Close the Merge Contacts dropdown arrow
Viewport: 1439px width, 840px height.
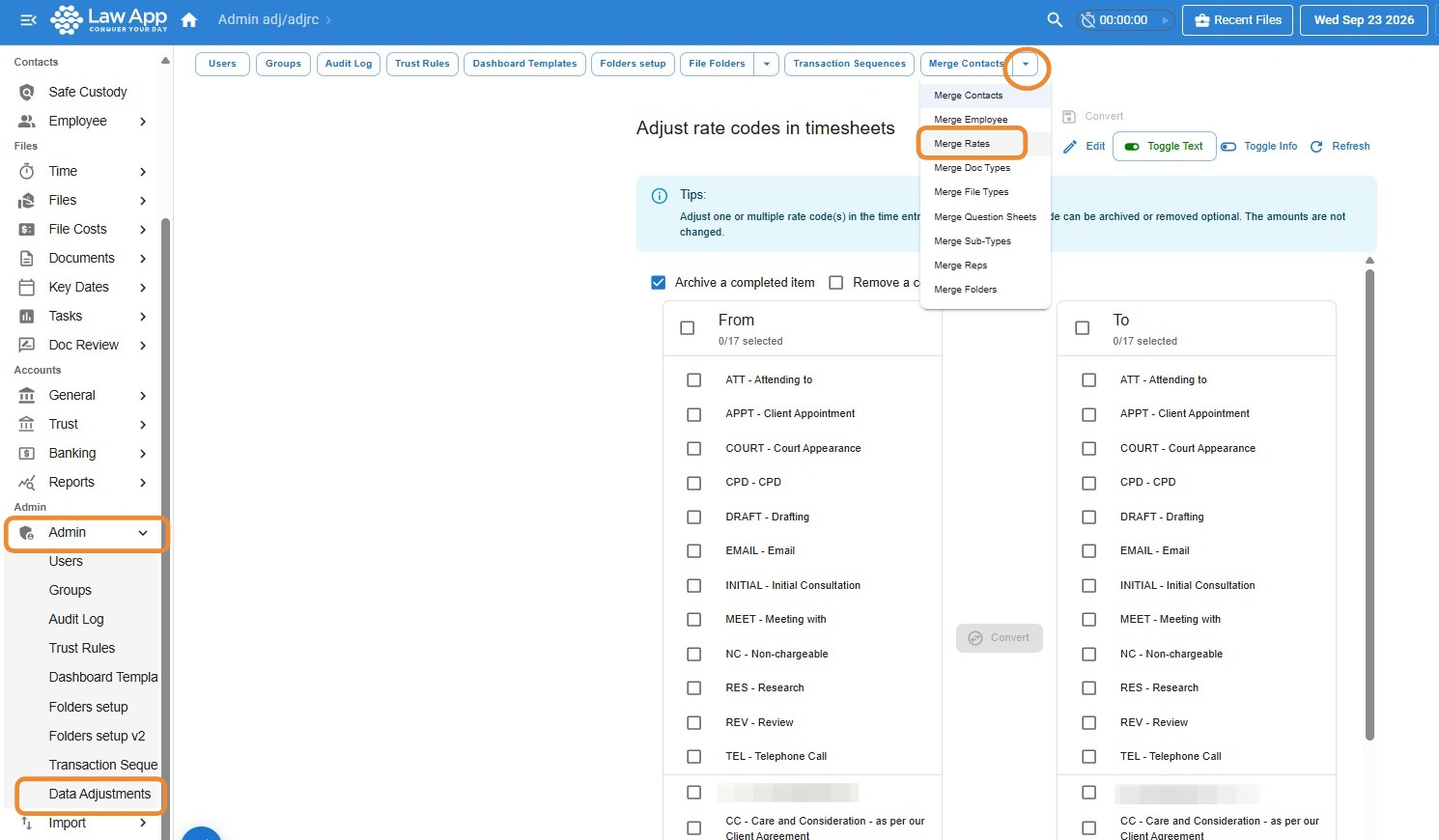1026,64
